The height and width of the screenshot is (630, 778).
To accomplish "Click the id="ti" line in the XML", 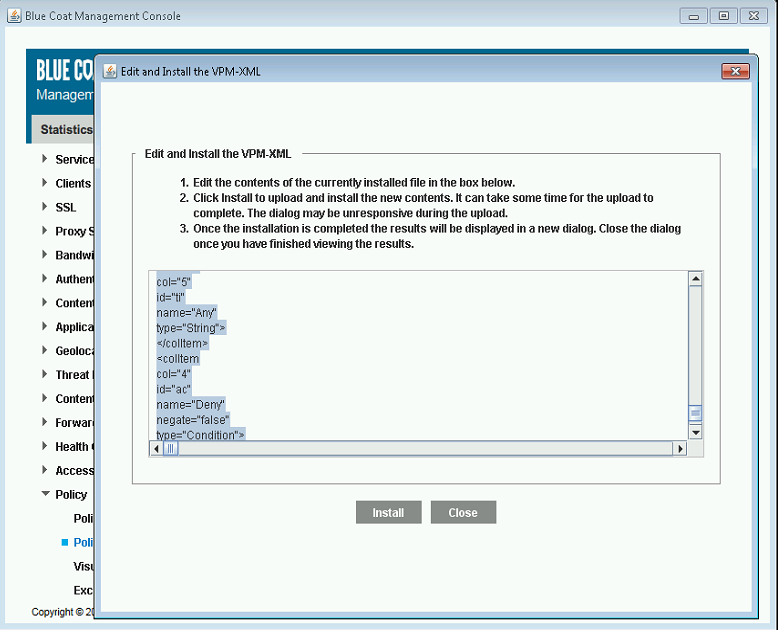I will [171, 298].
